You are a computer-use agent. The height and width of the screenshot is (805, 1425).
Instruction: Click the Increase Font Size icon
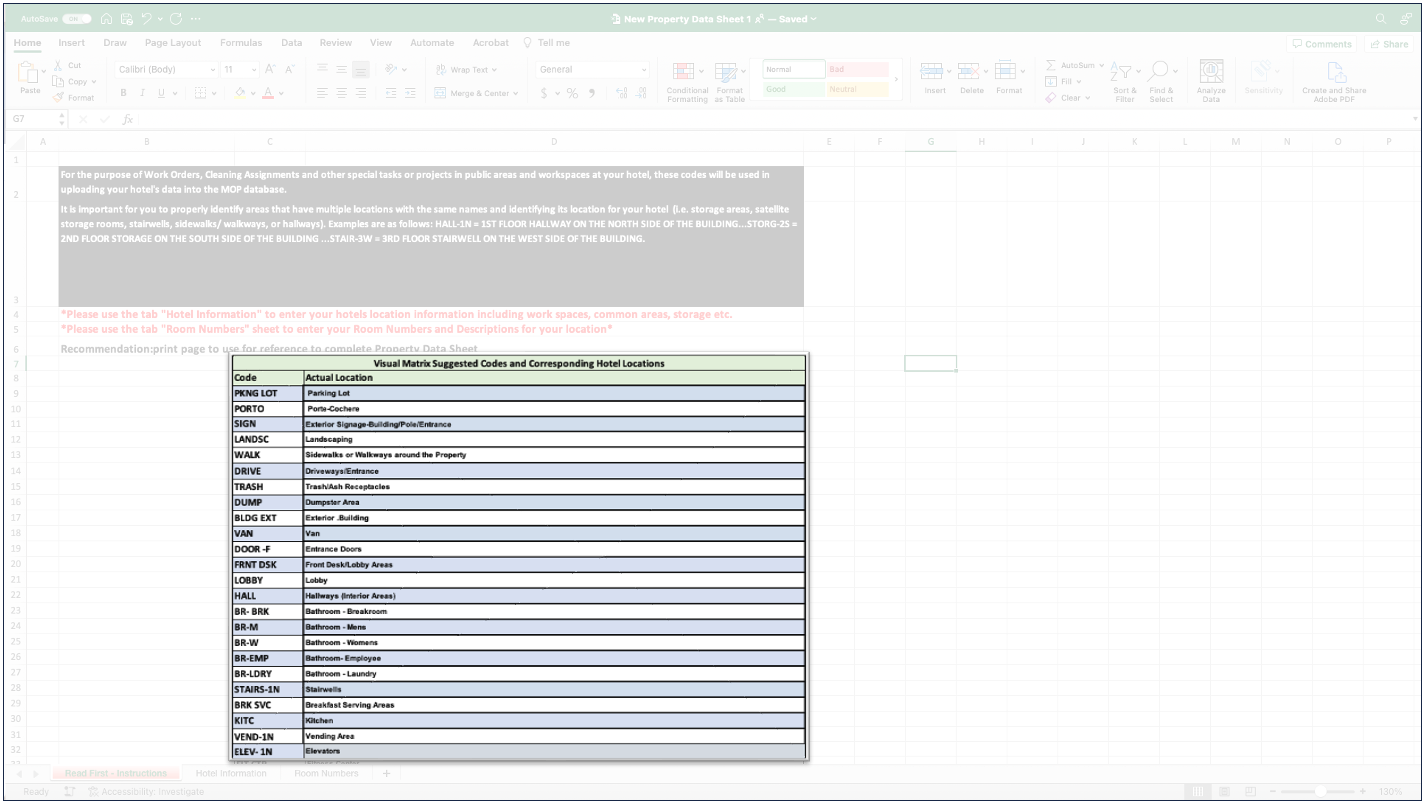coord(270,70)
